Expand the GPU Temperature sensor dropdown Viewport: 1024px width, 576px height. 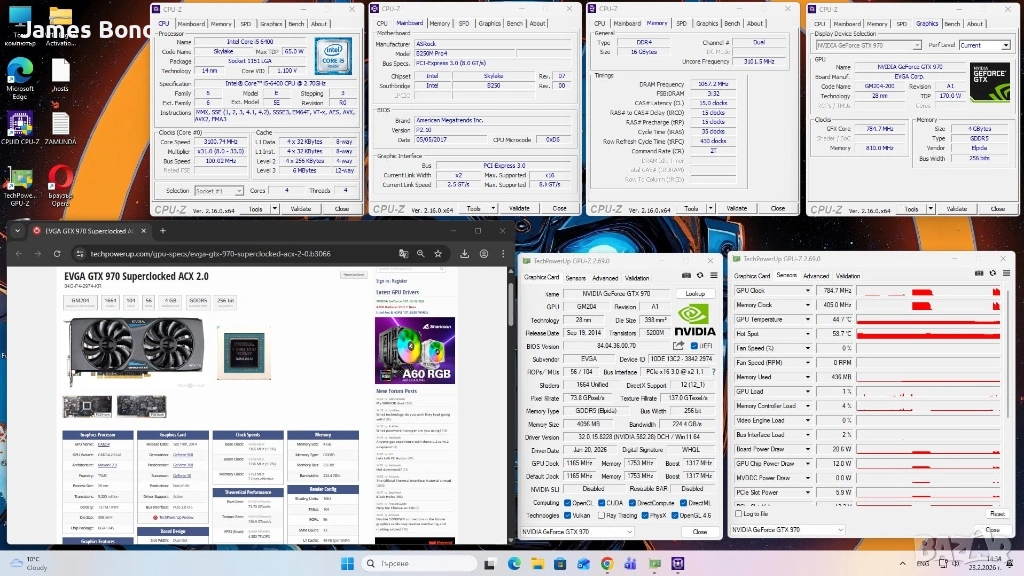[808, 319]
